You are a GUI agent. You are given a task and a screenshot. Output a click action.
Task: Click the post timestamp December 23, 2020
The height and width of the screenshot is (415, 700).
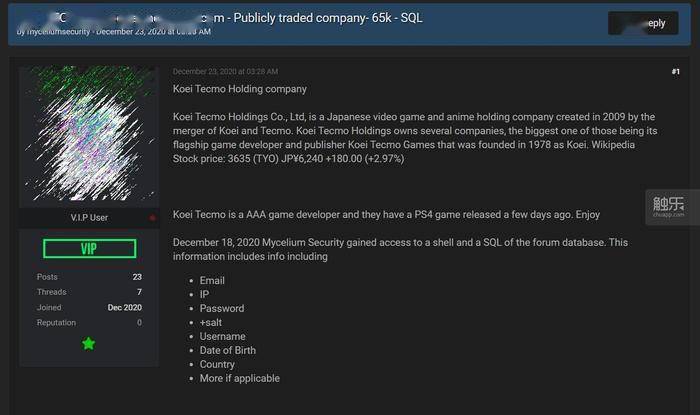click(x=225, y=71)
